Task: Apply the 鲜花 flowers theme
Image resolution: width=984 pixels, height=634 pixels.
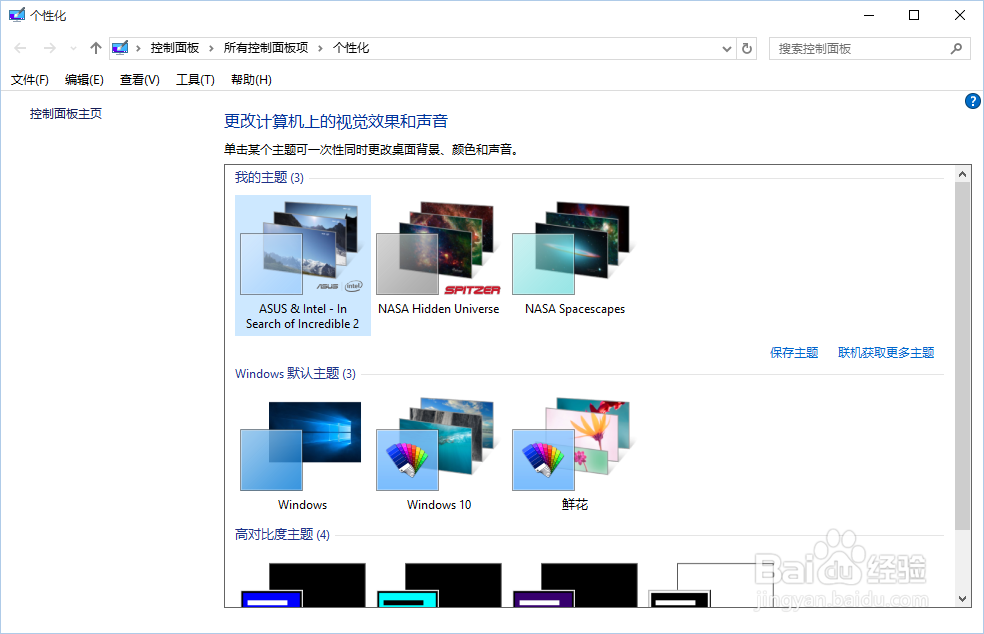Action: pos(575,454)
